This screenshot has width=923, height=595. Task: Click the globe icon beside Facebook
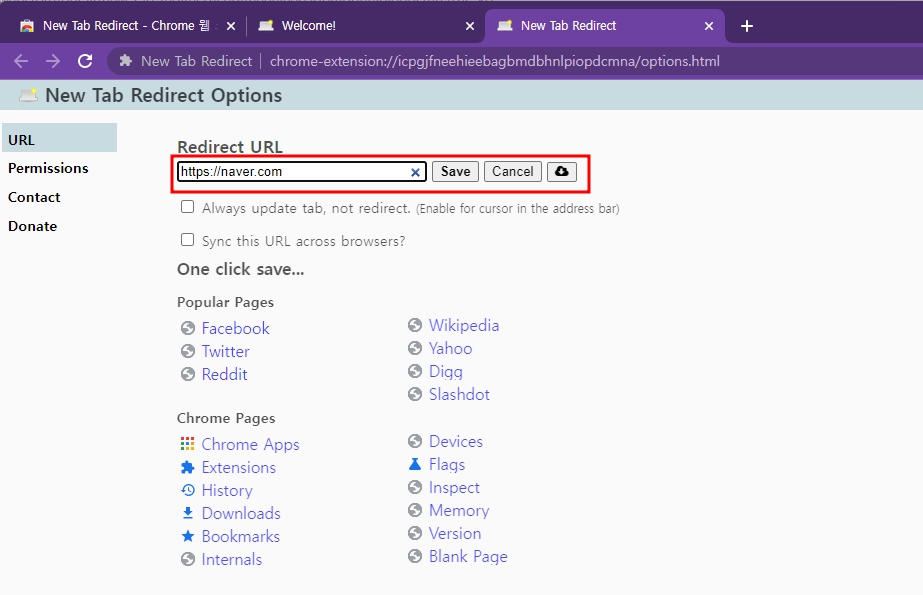point(188,328)
